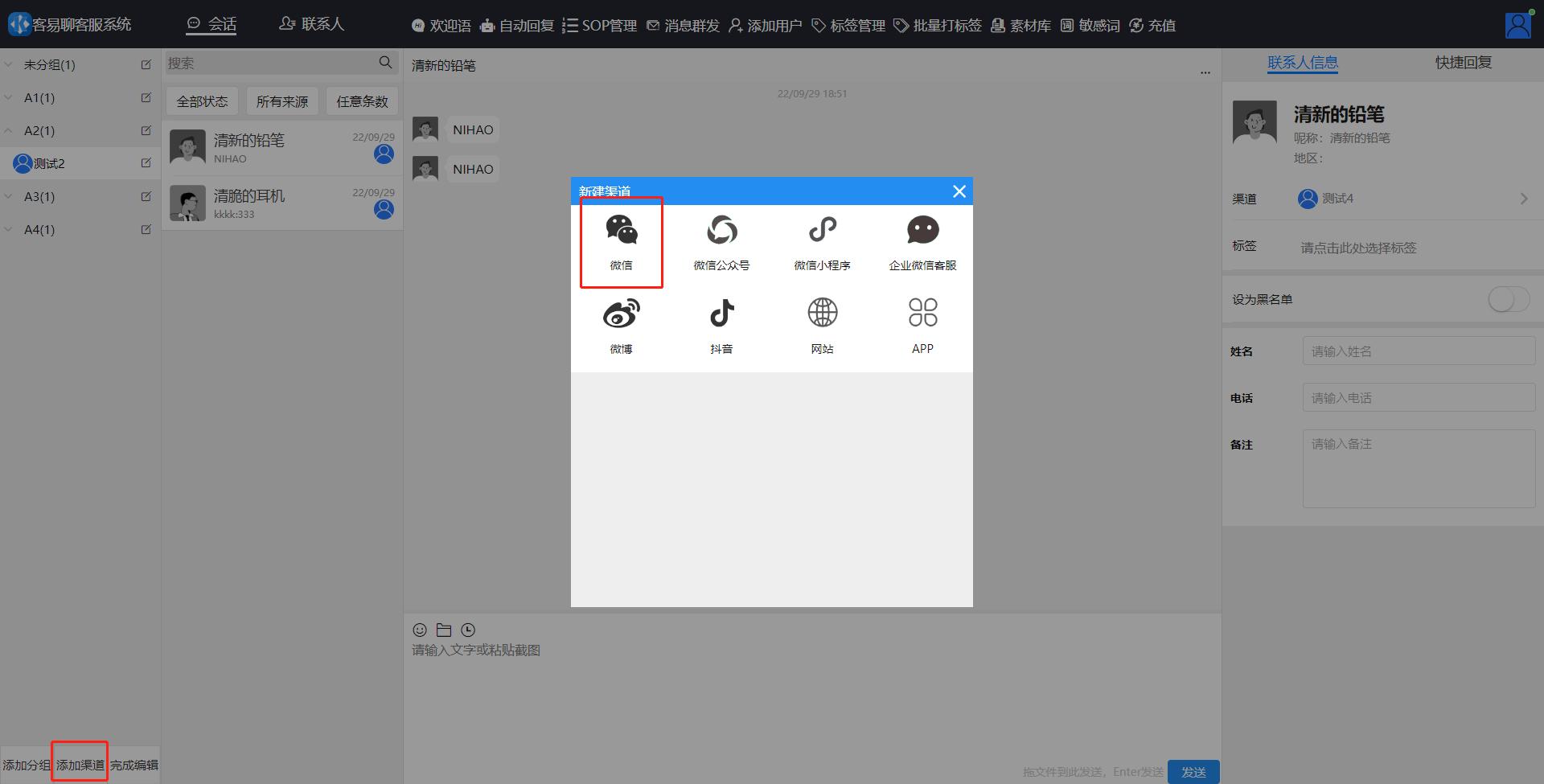Expand the 渠道 测试4 chevron
1544x784 pixels.
point(1524,199)
